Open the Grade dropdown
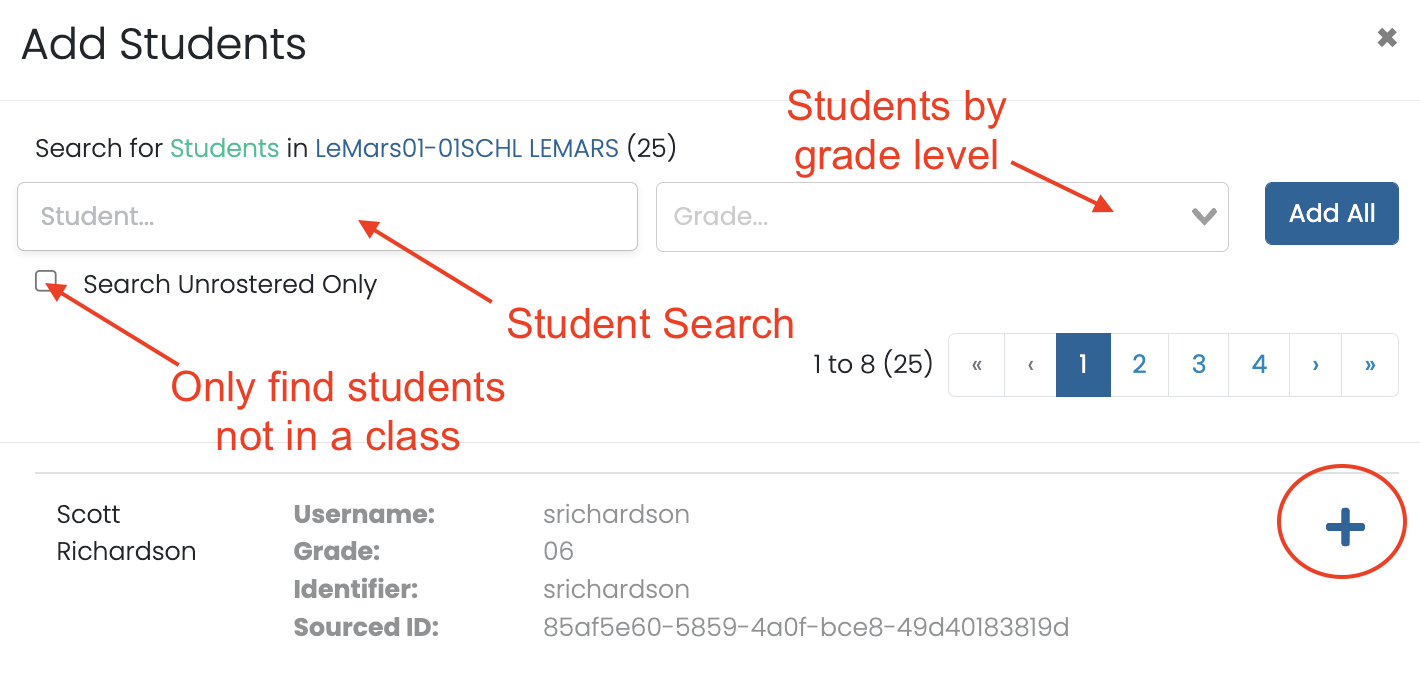1420x692 pixels. tap(941, 216)
